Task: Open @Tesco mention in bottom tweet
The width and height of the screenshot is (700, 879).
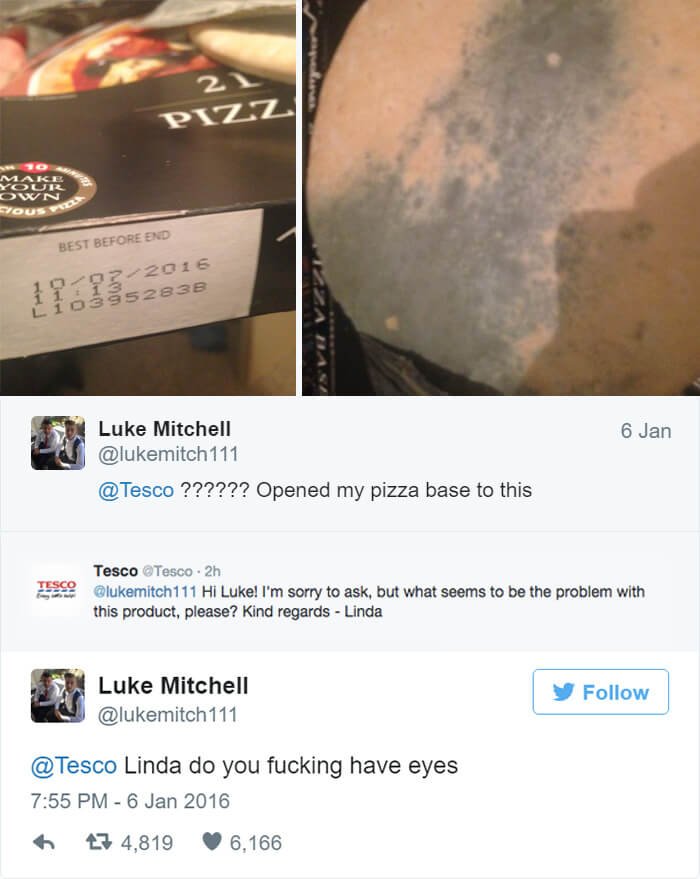Action: 74,766
